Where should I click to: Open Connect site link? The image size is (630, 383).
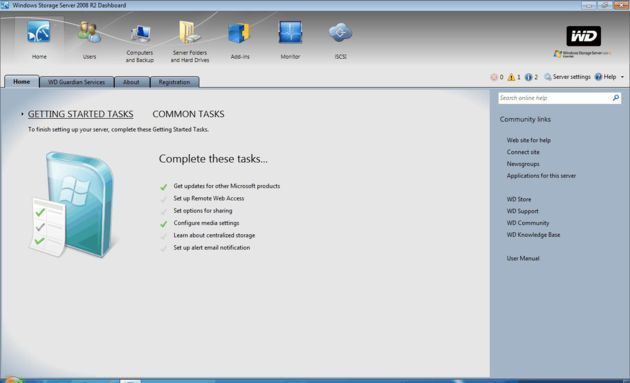click(523, 152)
